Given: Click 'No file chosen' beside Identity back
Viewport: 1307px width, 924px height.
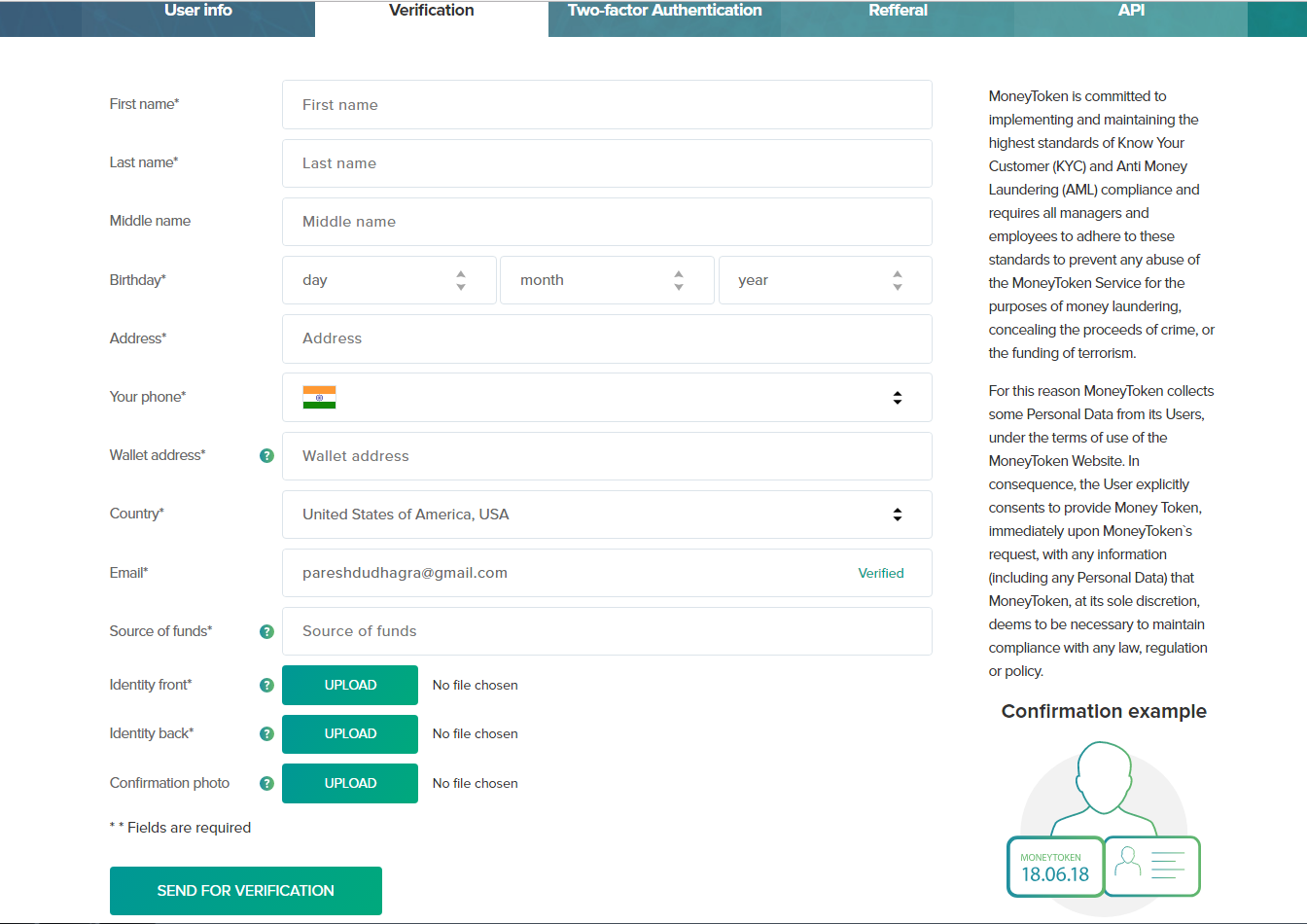Looking at the screenshot, I should [476, 733].
